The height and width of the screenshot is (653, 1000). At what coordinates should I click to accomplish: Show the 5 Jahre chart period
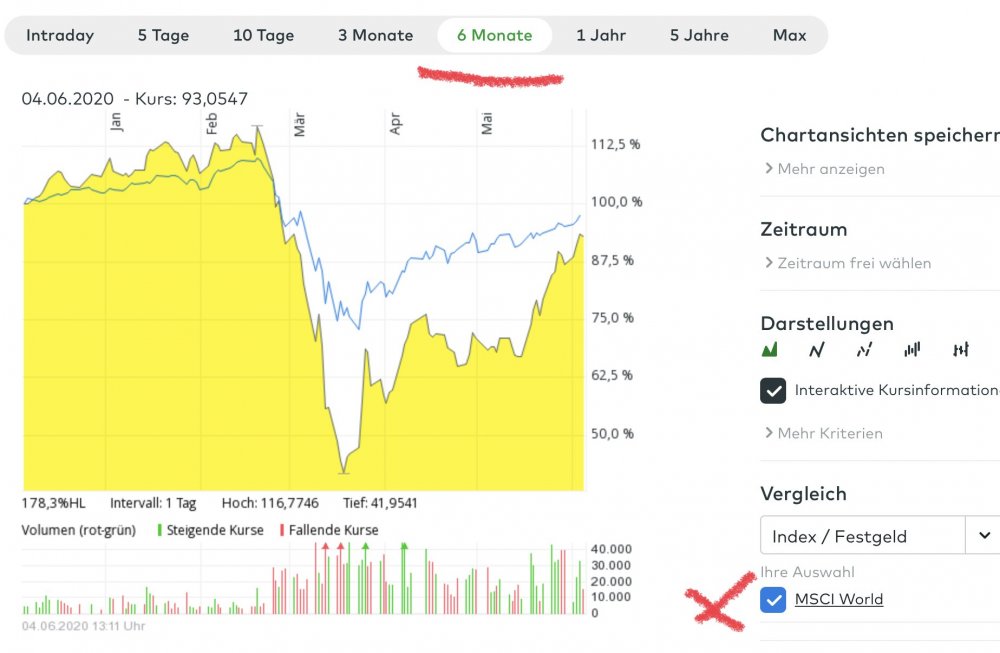pos(700,35)
